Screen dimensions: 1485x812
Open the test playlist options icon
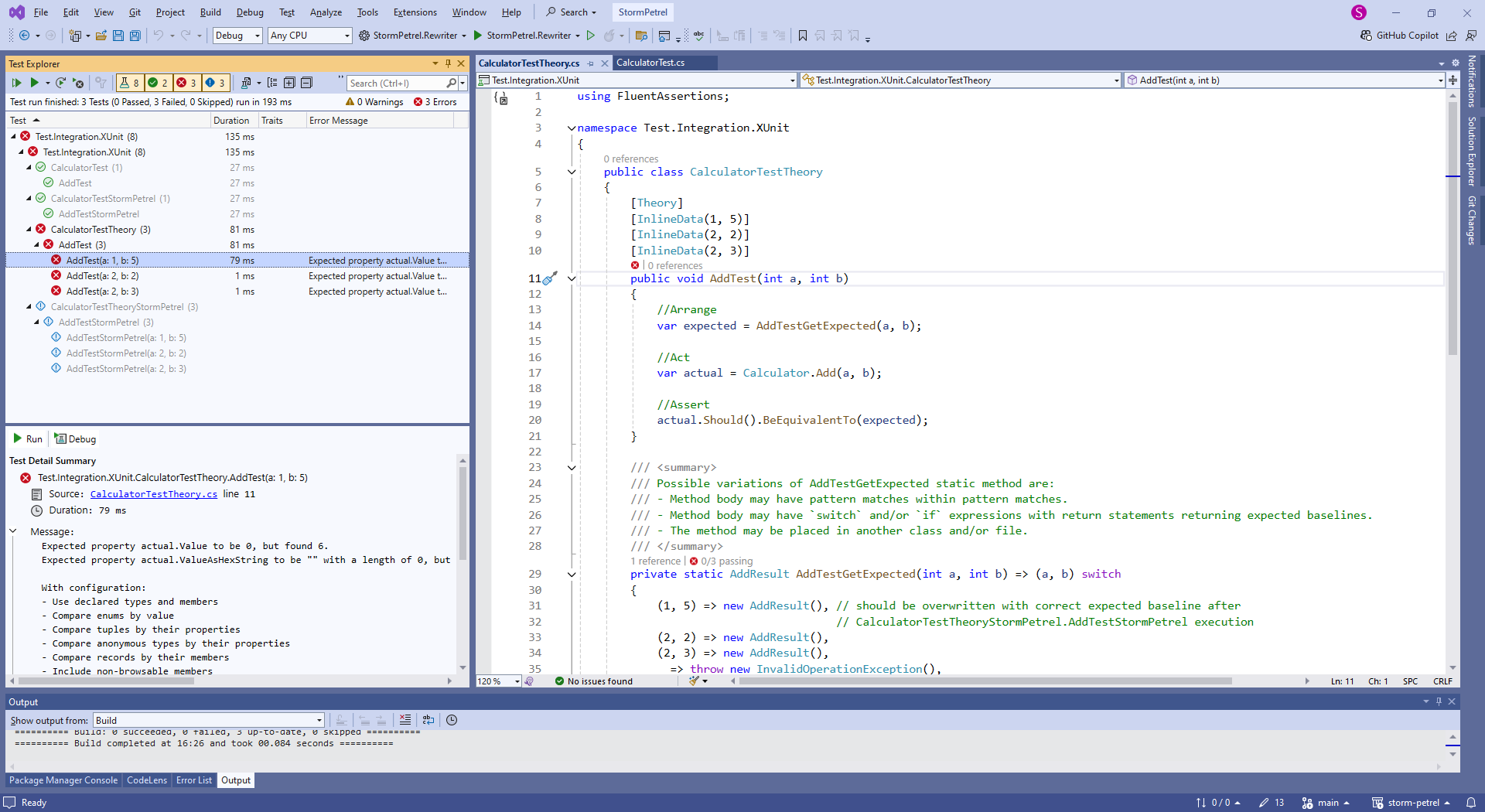coord(246,83)
